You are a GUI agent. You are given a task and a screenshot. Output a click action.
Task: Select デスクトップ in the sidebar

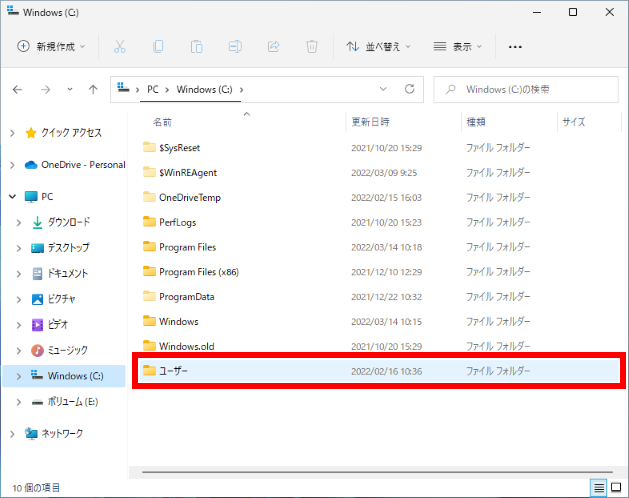(69, 248)
